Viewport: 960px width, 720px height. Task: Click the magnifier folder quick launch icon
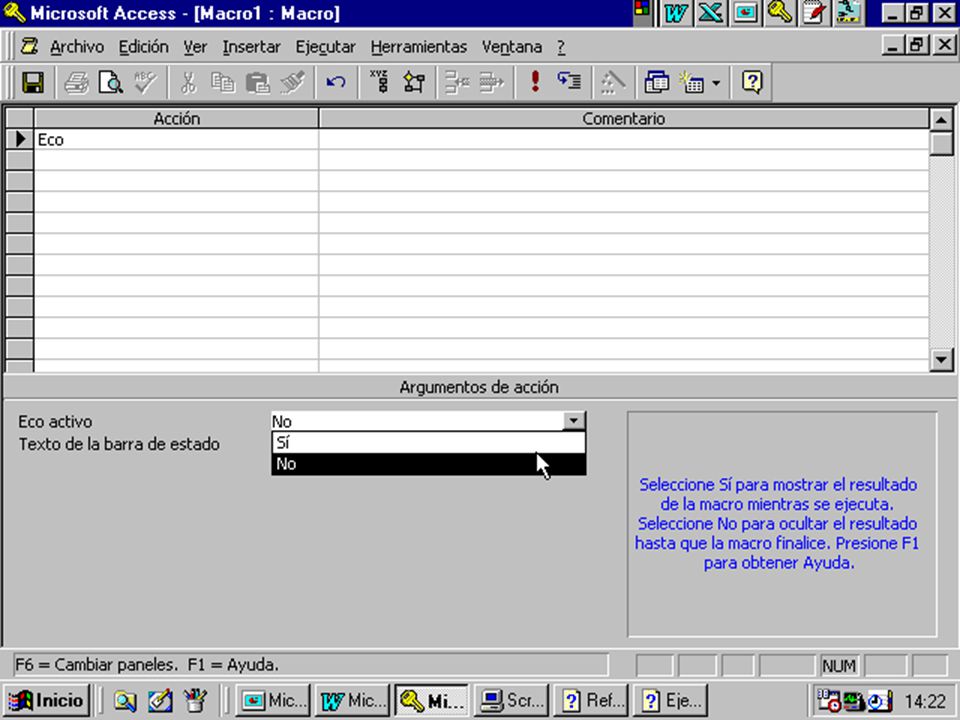pos(125,700)
